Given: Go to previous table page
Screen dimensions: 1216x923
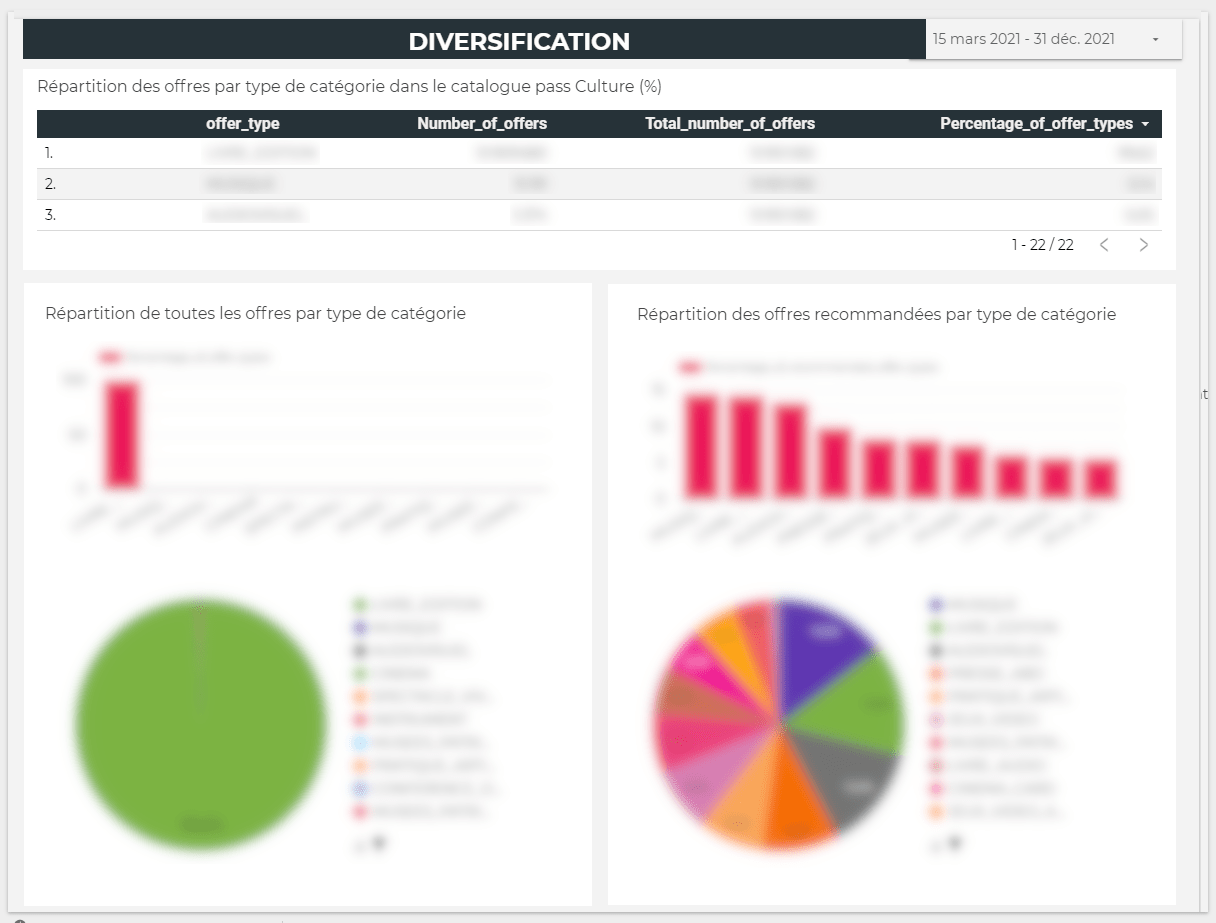Looking at the screenshot, I should [1104, 245].
